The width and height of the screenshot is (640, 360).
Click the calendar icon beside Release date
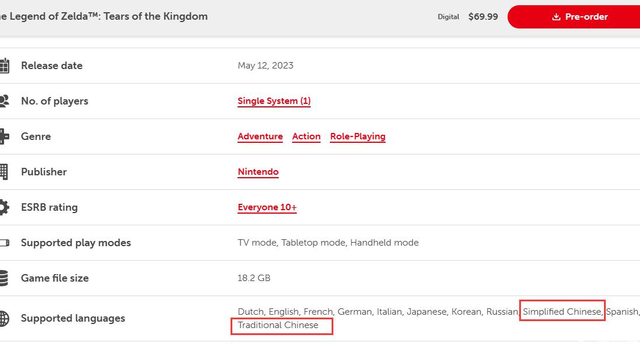[4, 66]
